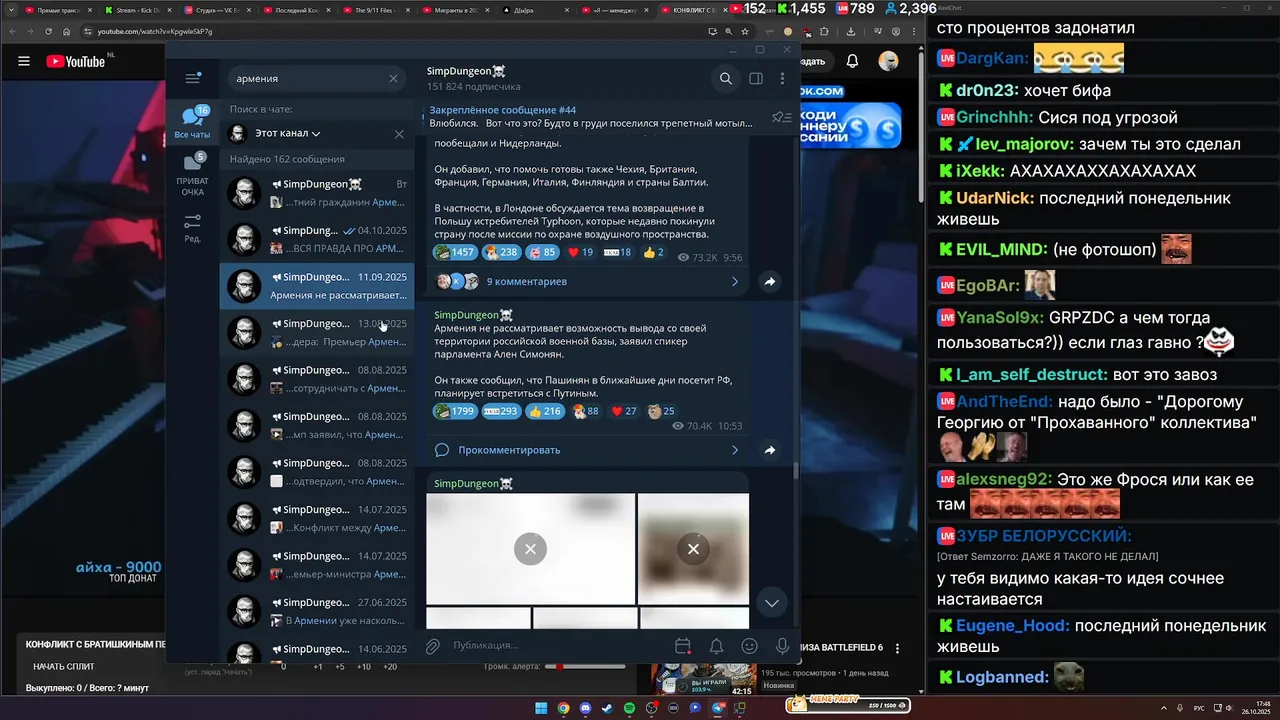Screen dimensions: 1280x720
Task: Click the "НАЧАТЬ СПЛИТ" button
Action: 64,666
